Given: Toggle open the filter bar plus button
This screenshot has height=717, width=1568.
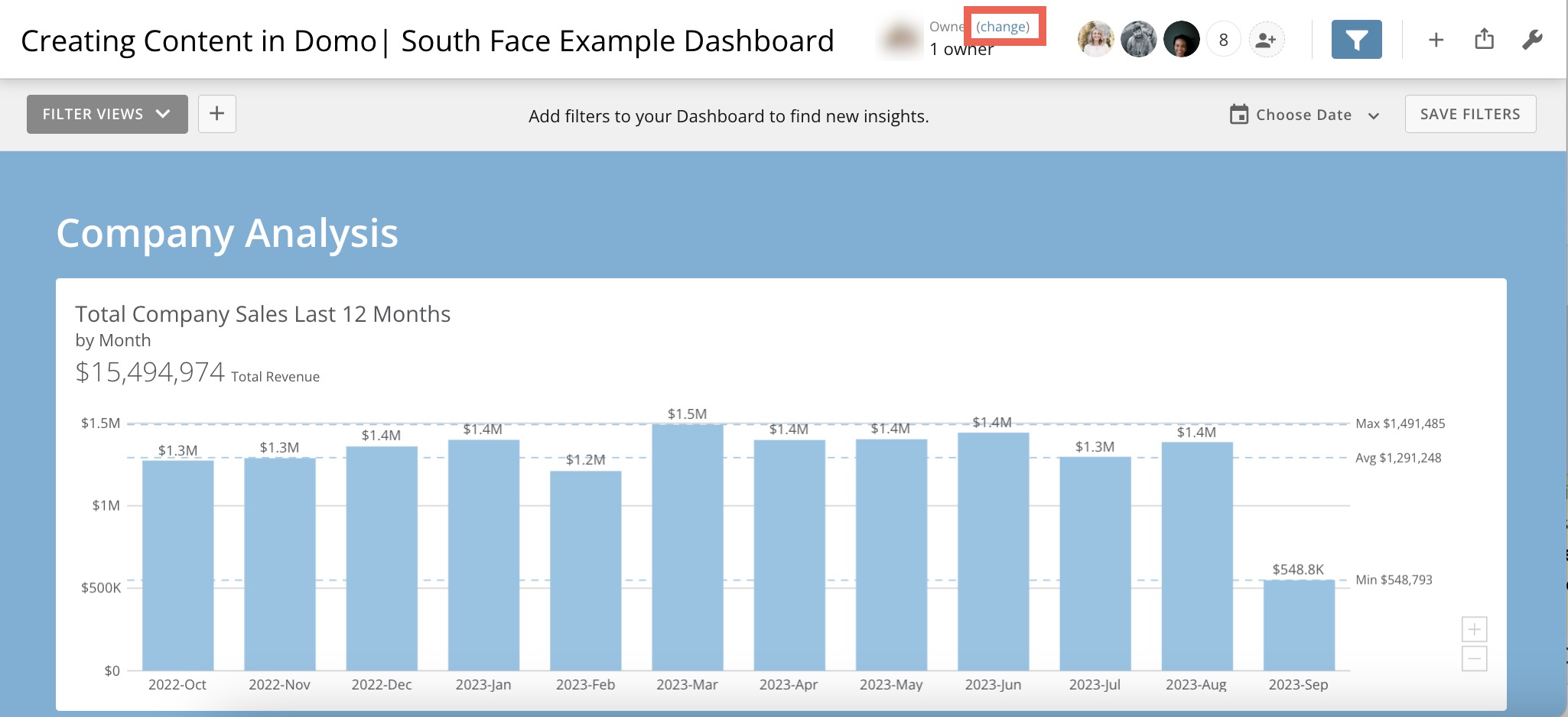Looking at the screenshot, I should click(216, 113).
